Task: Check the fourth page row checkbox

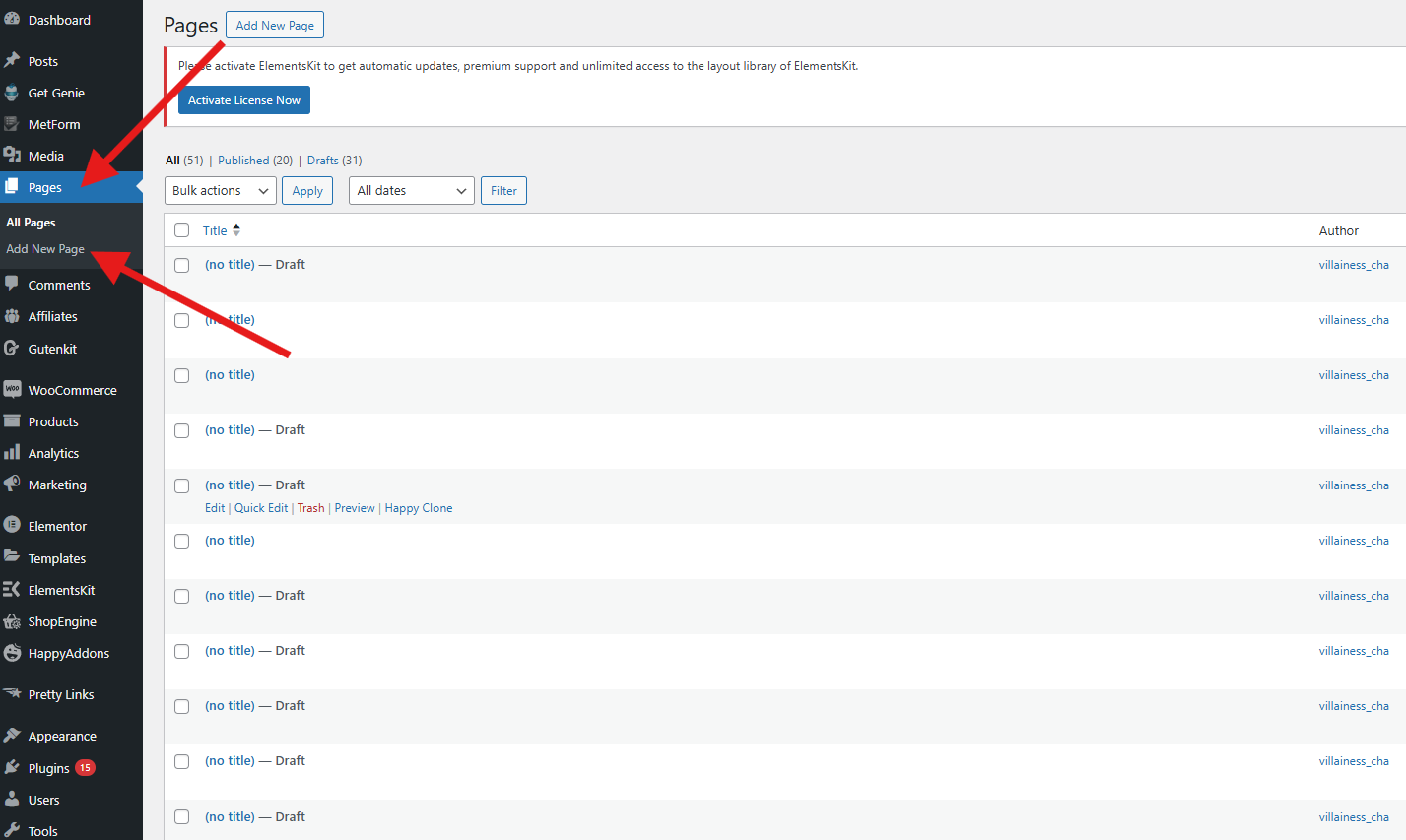Action: coord(181,430)
